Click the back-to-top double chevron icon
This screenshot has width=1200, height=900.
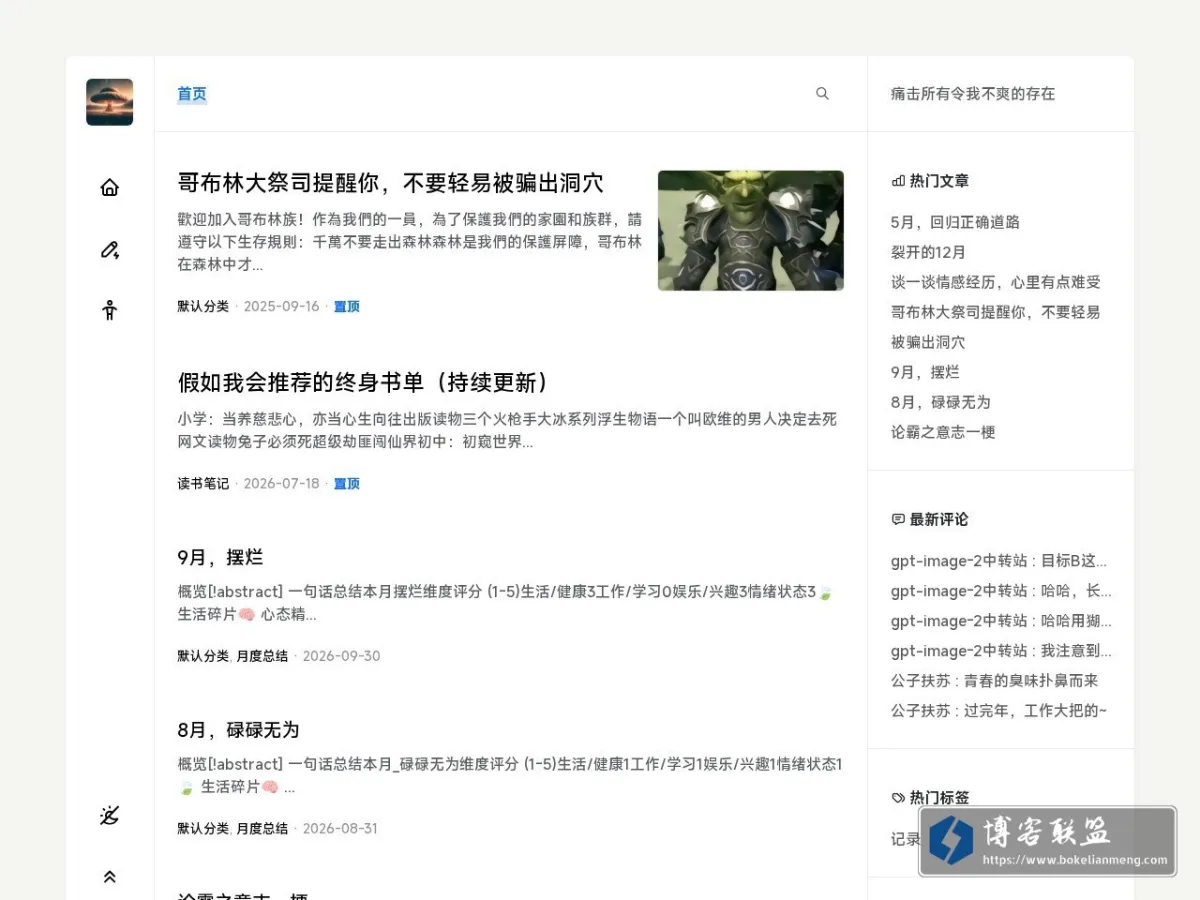[110, 877]
